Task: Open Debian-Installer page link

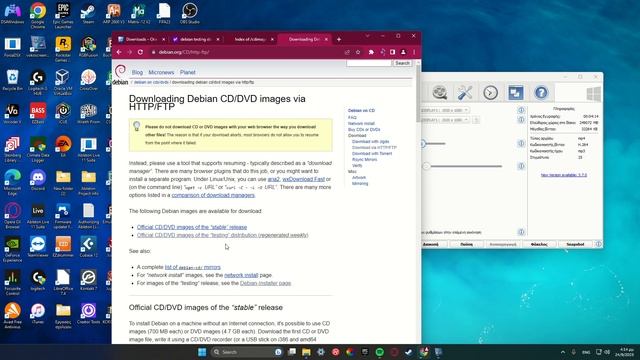Action: point(265,283)
